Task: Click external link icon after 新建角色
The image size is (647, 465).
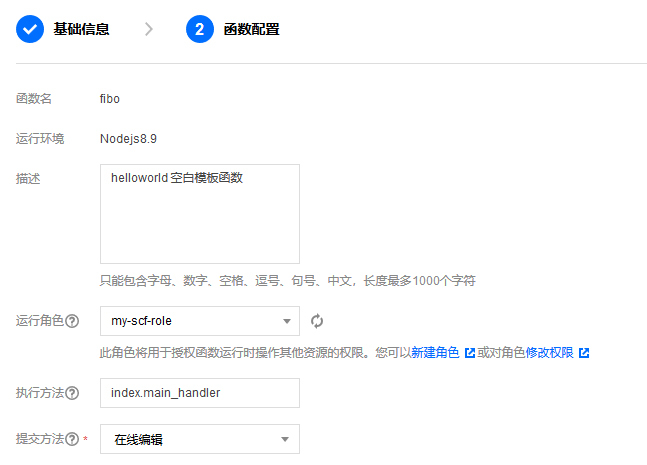Action: click(x=469, y=353)
